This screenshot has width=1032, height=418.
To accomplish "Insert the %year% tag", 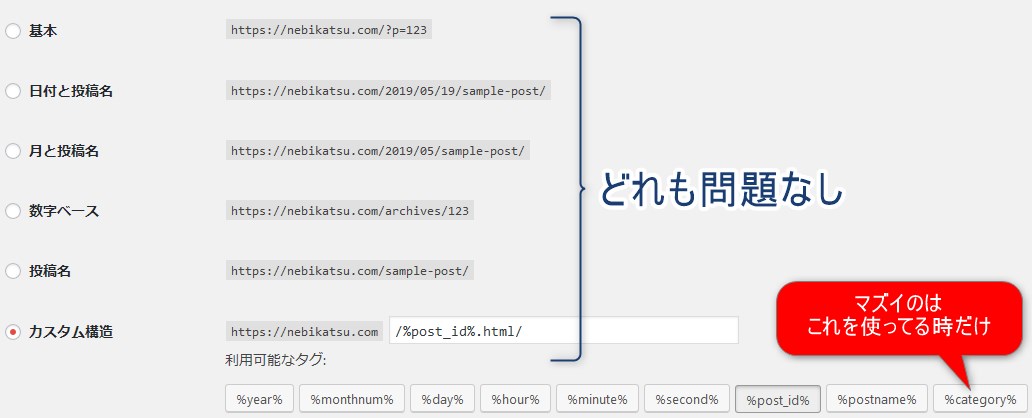I will click(x=259, y=399).
